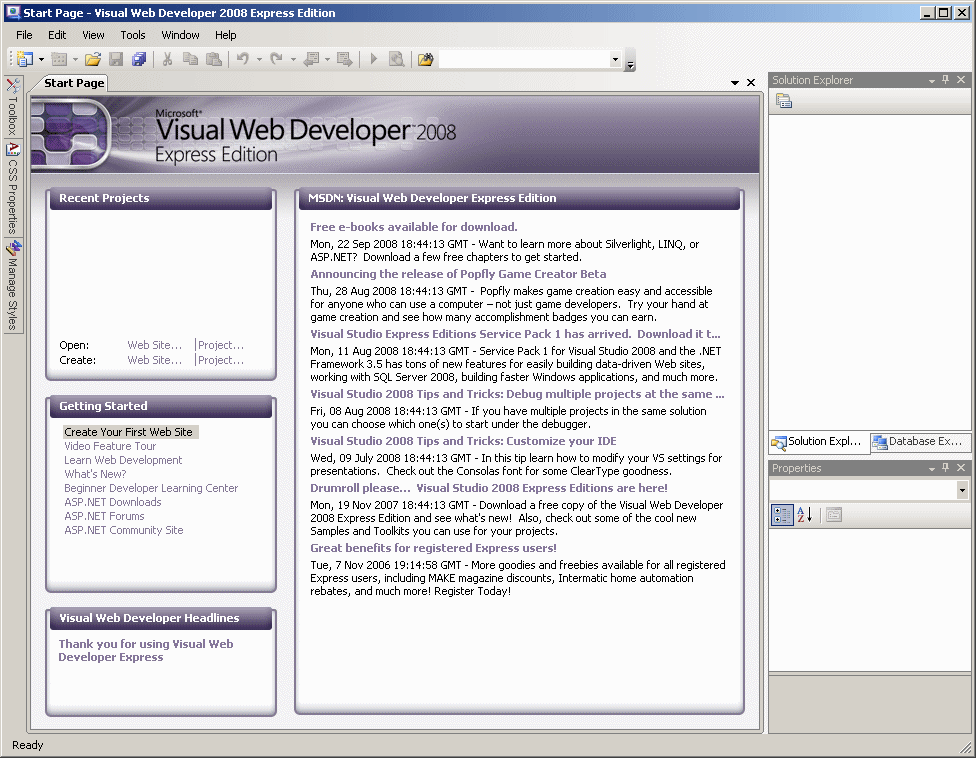Click the Undo arrow icon

click(243, 59)
